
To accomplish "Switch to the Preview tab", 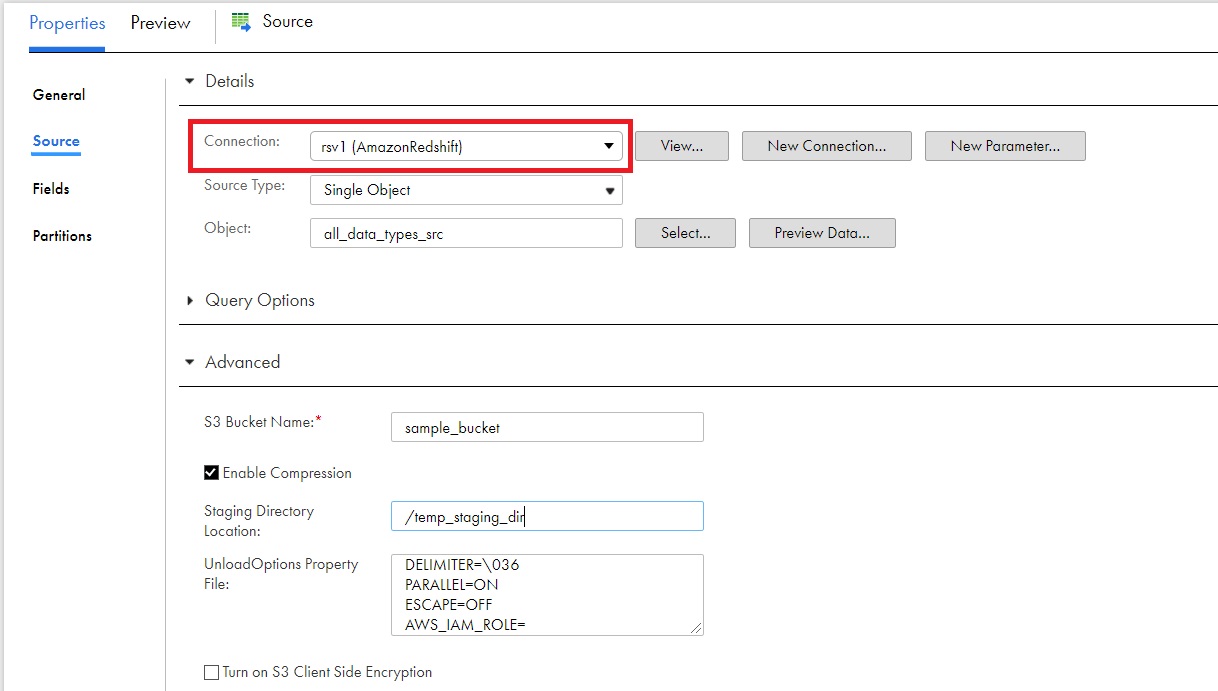I will tap(160, 23).
